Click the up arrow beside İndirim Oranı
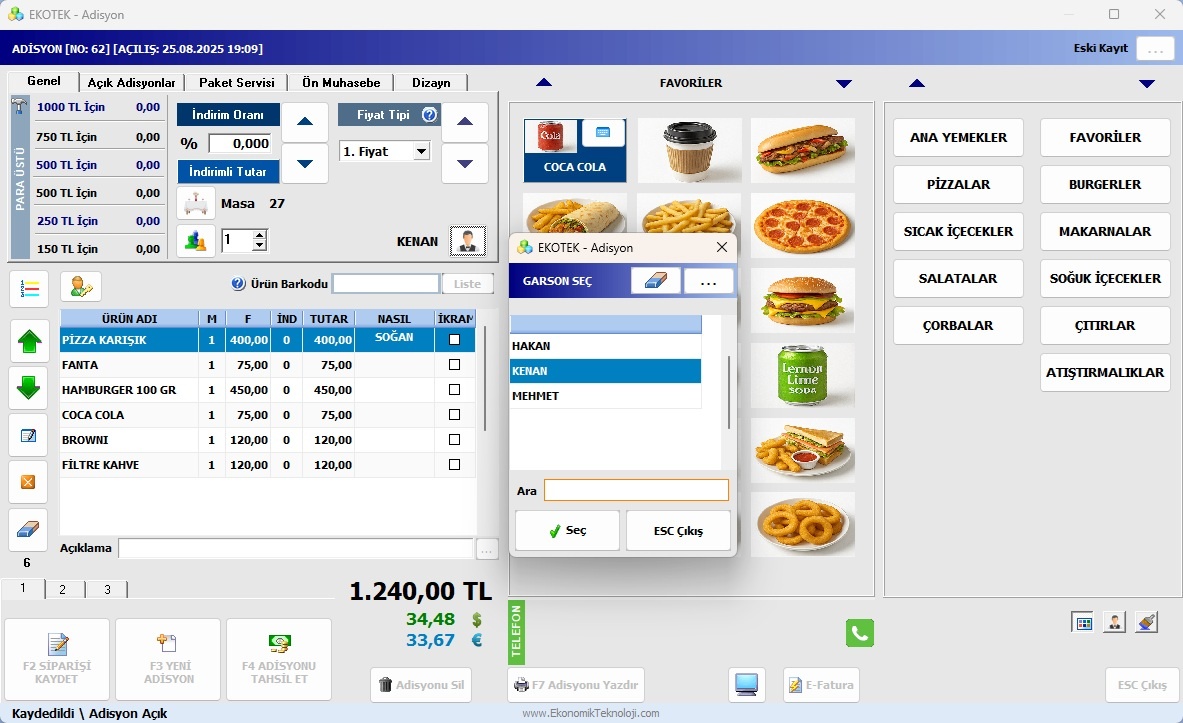Screen dimensions: 1183x723 tap(305, 122)
